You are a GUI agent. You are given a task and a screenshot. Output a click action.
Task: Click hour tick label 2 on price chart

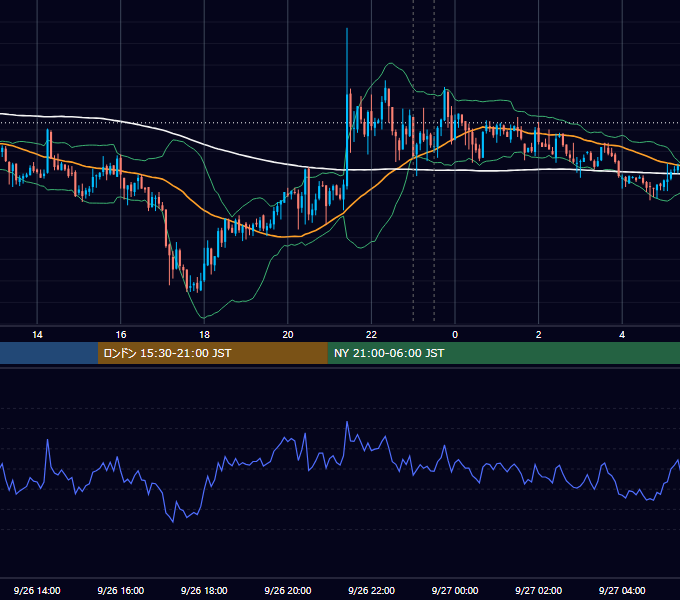(538, 335)
